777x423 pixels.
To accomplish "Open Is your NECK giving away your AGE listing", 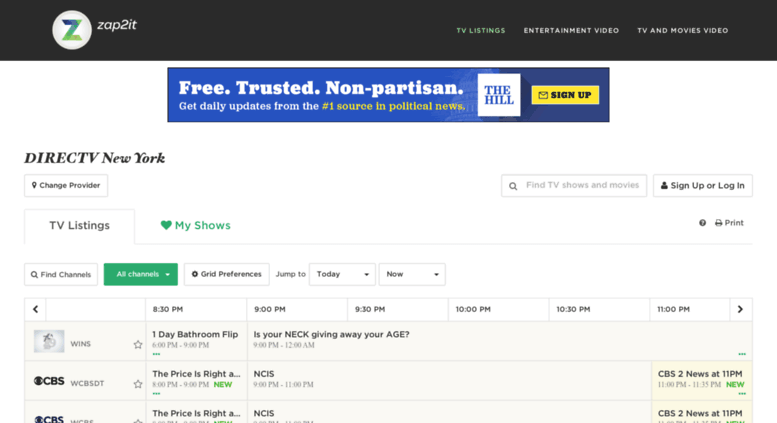I will 500,341.
